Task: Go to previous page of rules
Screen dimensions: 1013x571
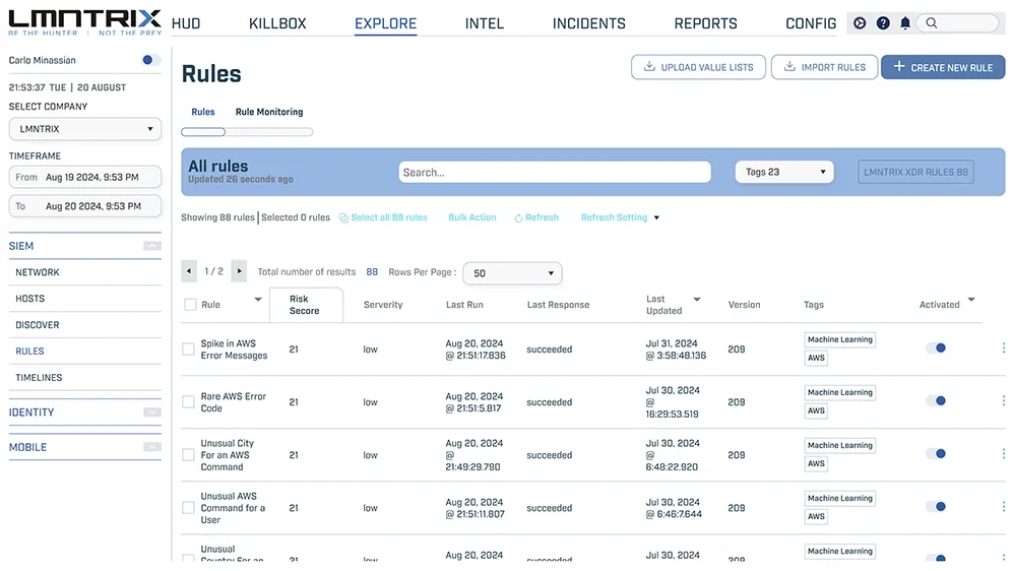Action: pos(189,271)
